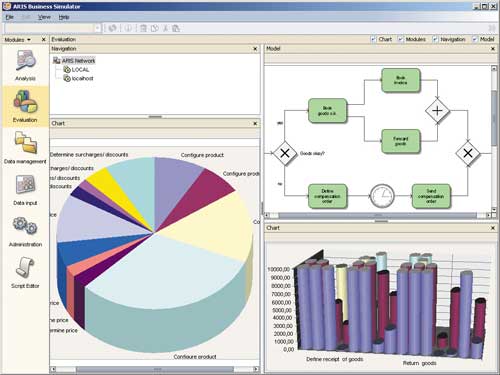Click the ARIS Network root icon

[57, 61]
